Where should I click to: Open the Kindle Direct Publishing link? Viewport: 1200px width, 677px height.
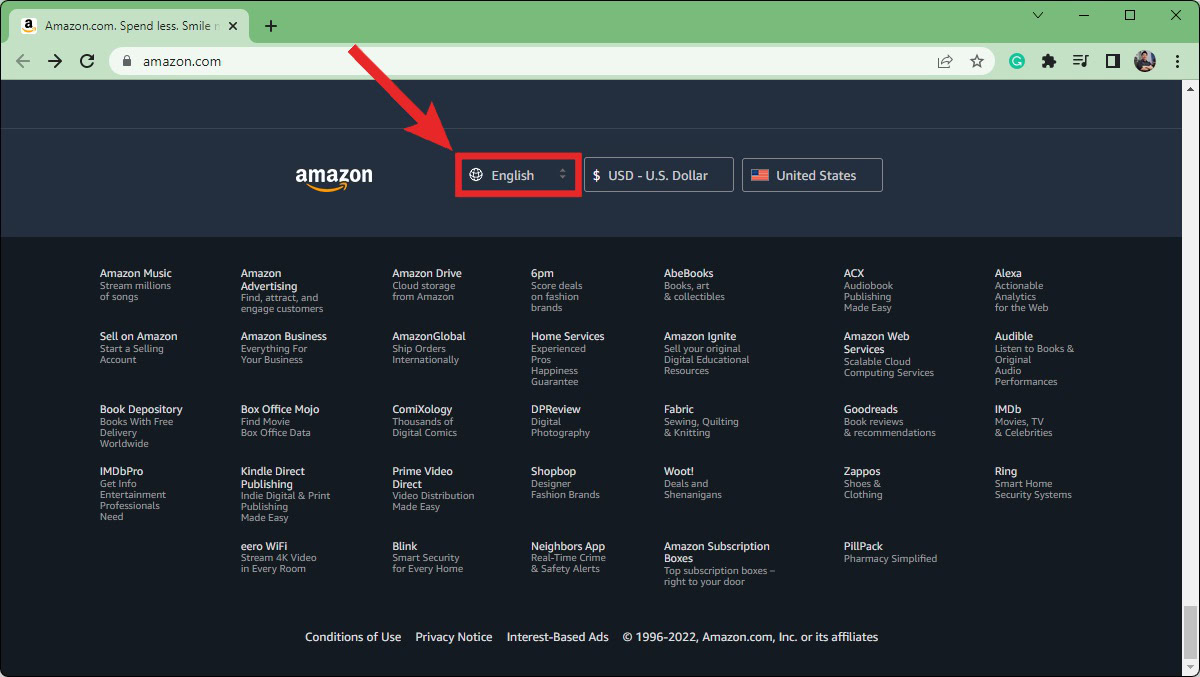(273, 478)
